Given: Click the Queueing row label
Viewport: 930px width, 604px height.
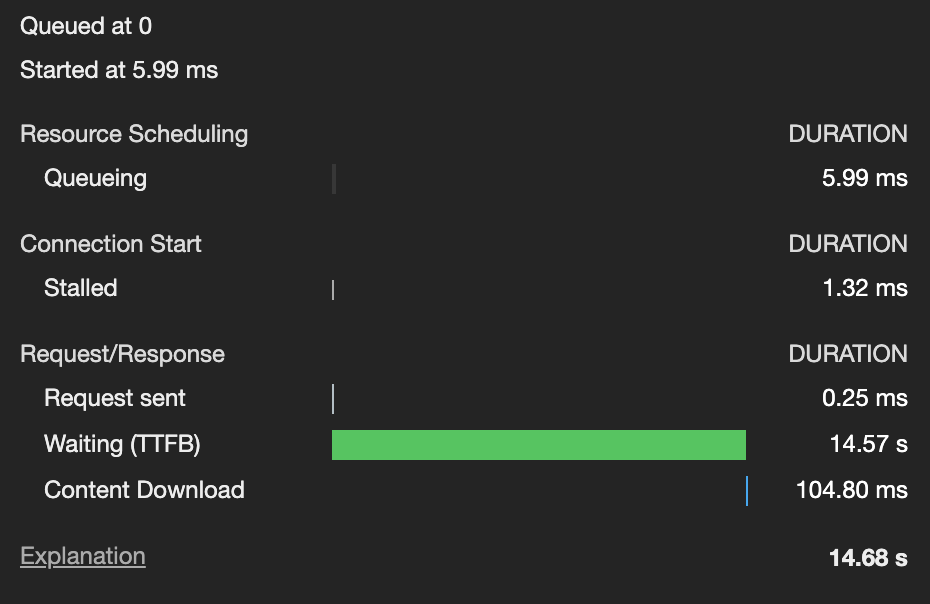Looking at the screenshot, I should (x=95, y=179).
